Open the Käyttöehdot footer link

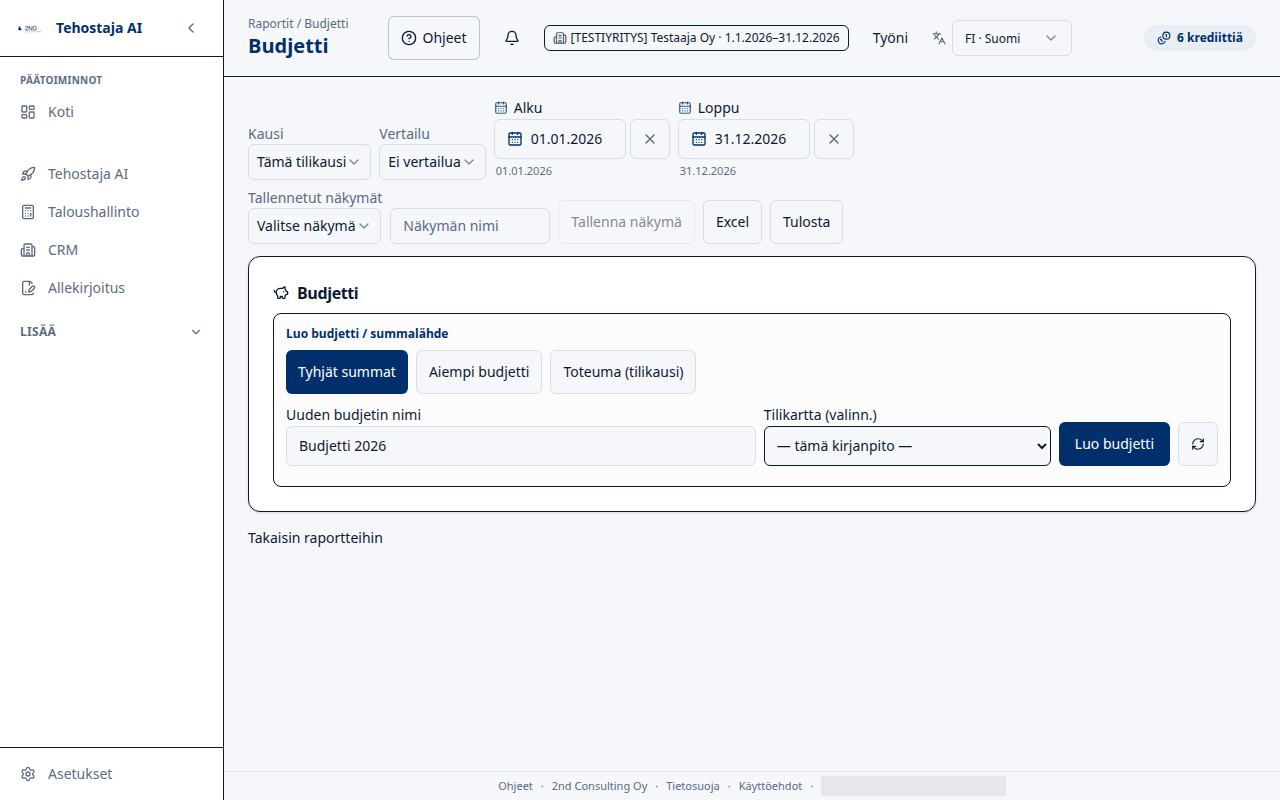[x=770, y=786]
